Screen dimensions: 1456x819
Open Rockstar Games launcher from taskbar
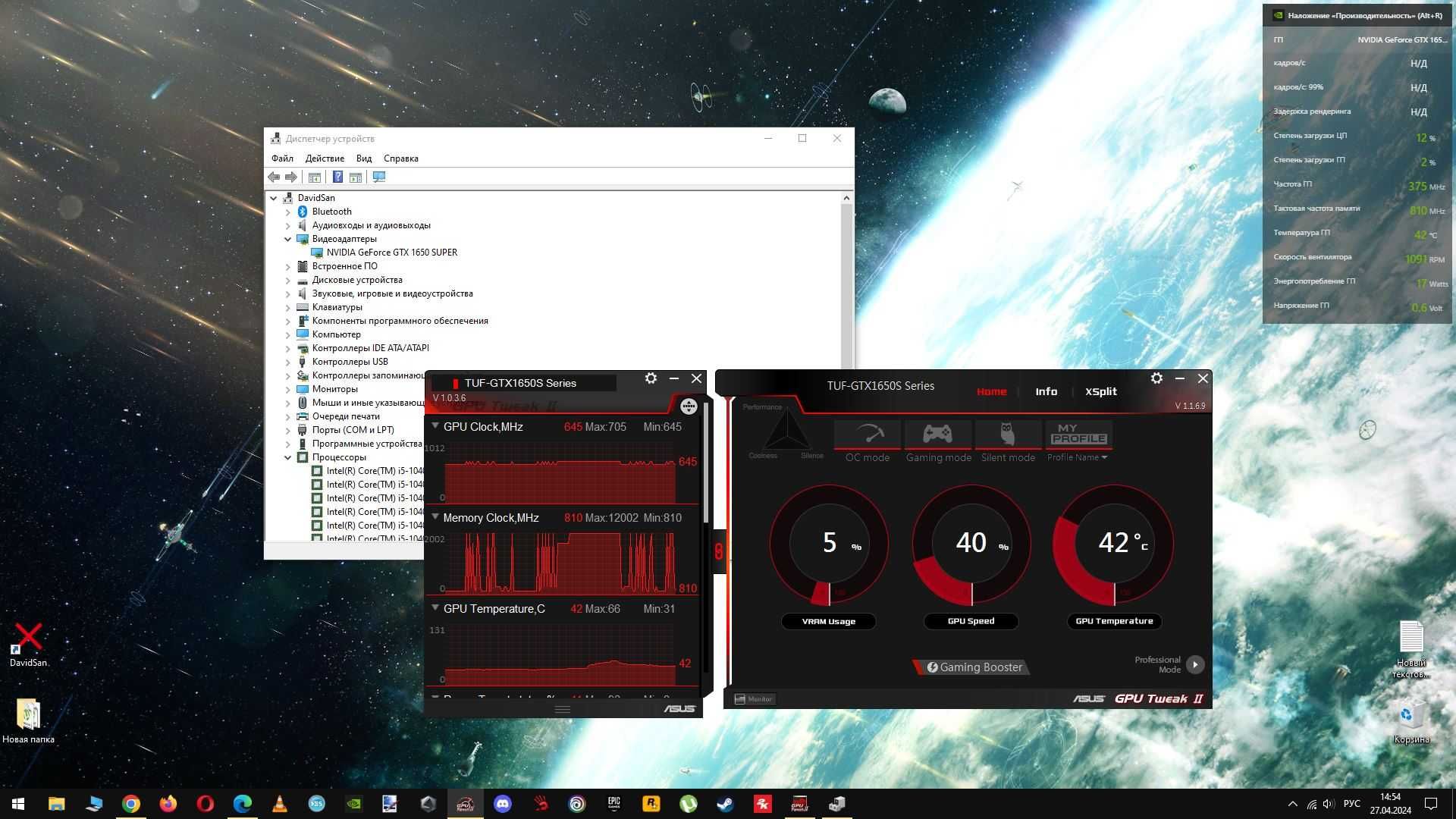tap(651, 804)
